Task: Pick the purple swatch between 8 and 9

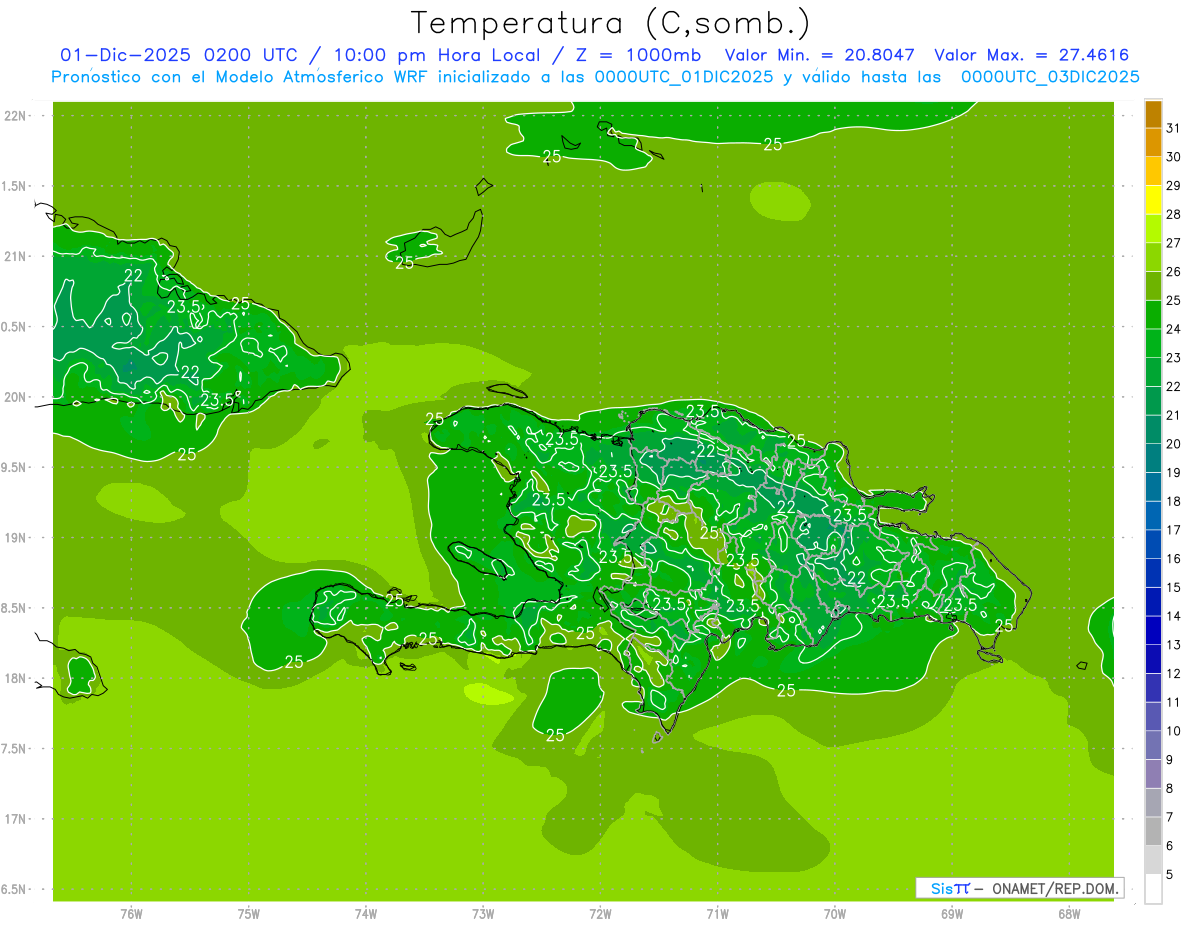Action: click(1153, 774)
